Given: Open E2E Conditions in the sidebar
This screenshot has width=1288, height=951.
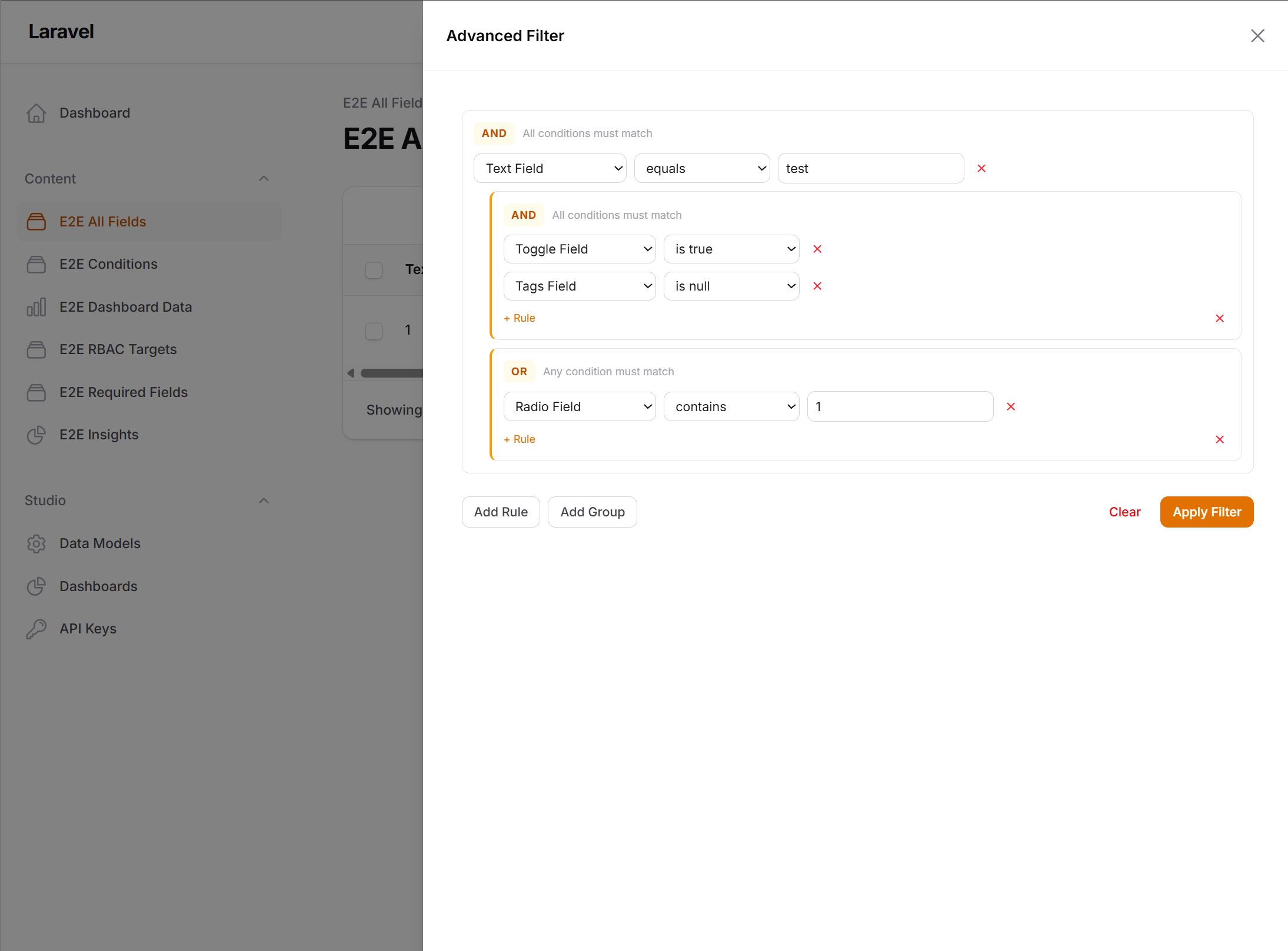Looking at the screenshot, I should pyautogui.click(x=108, y=264).
